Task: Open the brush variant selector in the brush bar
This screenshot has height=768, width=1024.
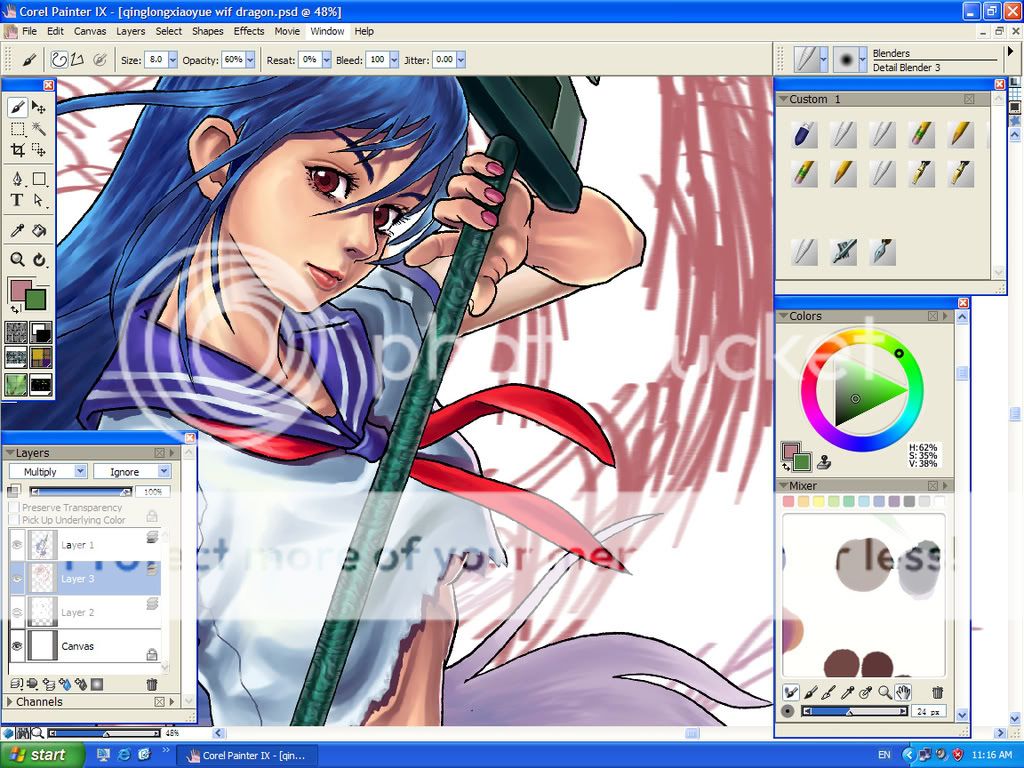Action: click(x=850, y=60)
